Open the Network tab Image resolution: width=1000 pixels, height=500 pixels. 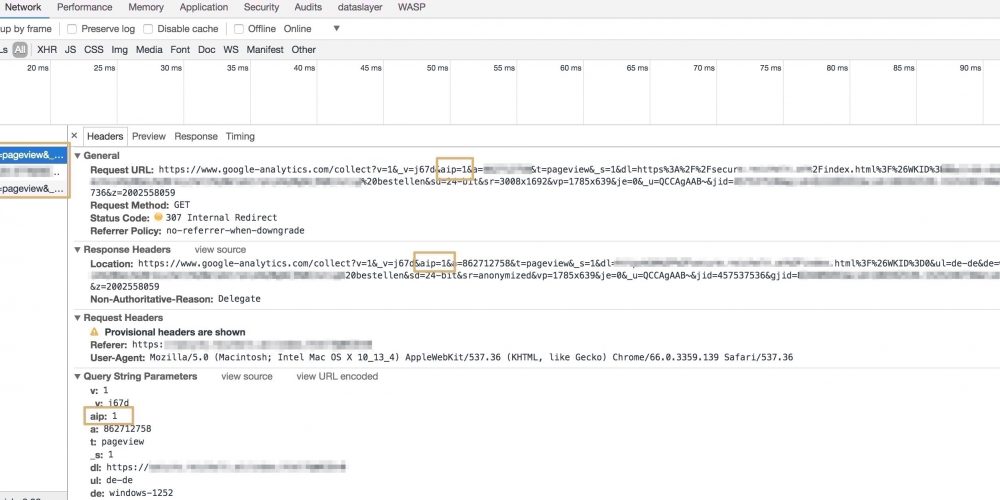point(23,8)
